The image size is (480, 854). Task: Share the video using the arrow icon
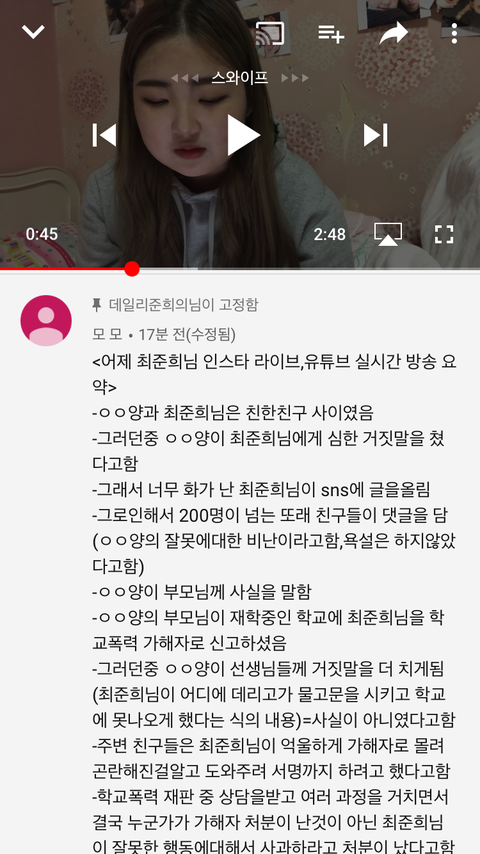[x=393, y=33]
